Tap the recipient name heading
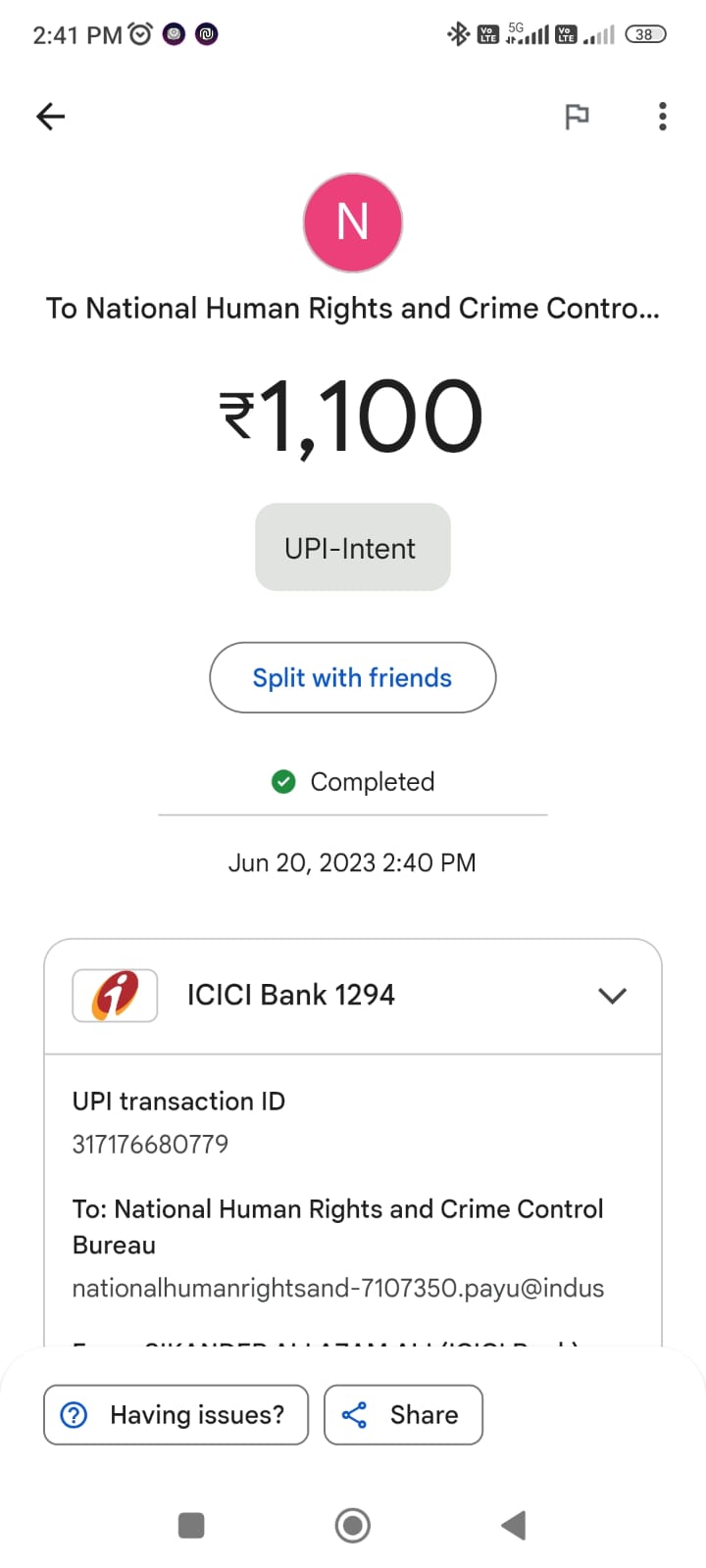Viewport: 706px width, 1568px height. (353, 308)
